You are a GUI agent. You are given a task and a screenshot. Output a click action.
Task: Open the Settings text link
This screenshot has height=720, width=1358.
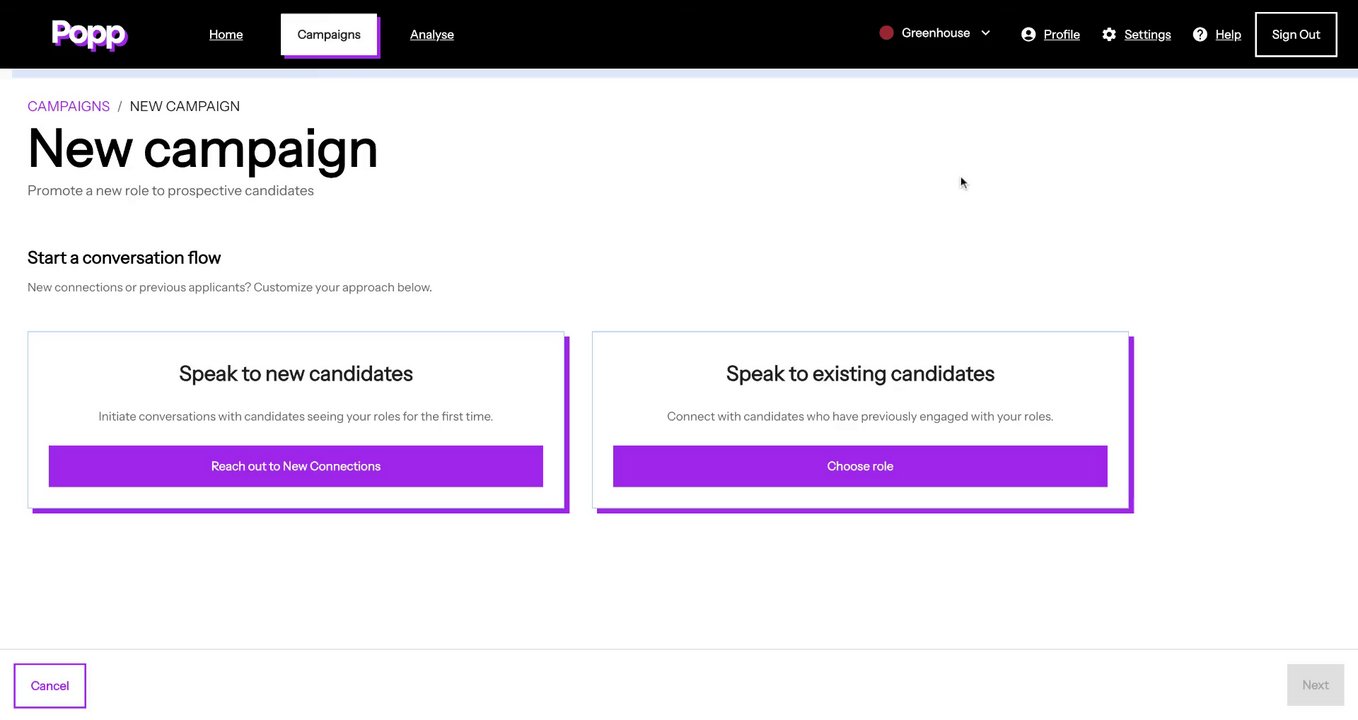1147,34
